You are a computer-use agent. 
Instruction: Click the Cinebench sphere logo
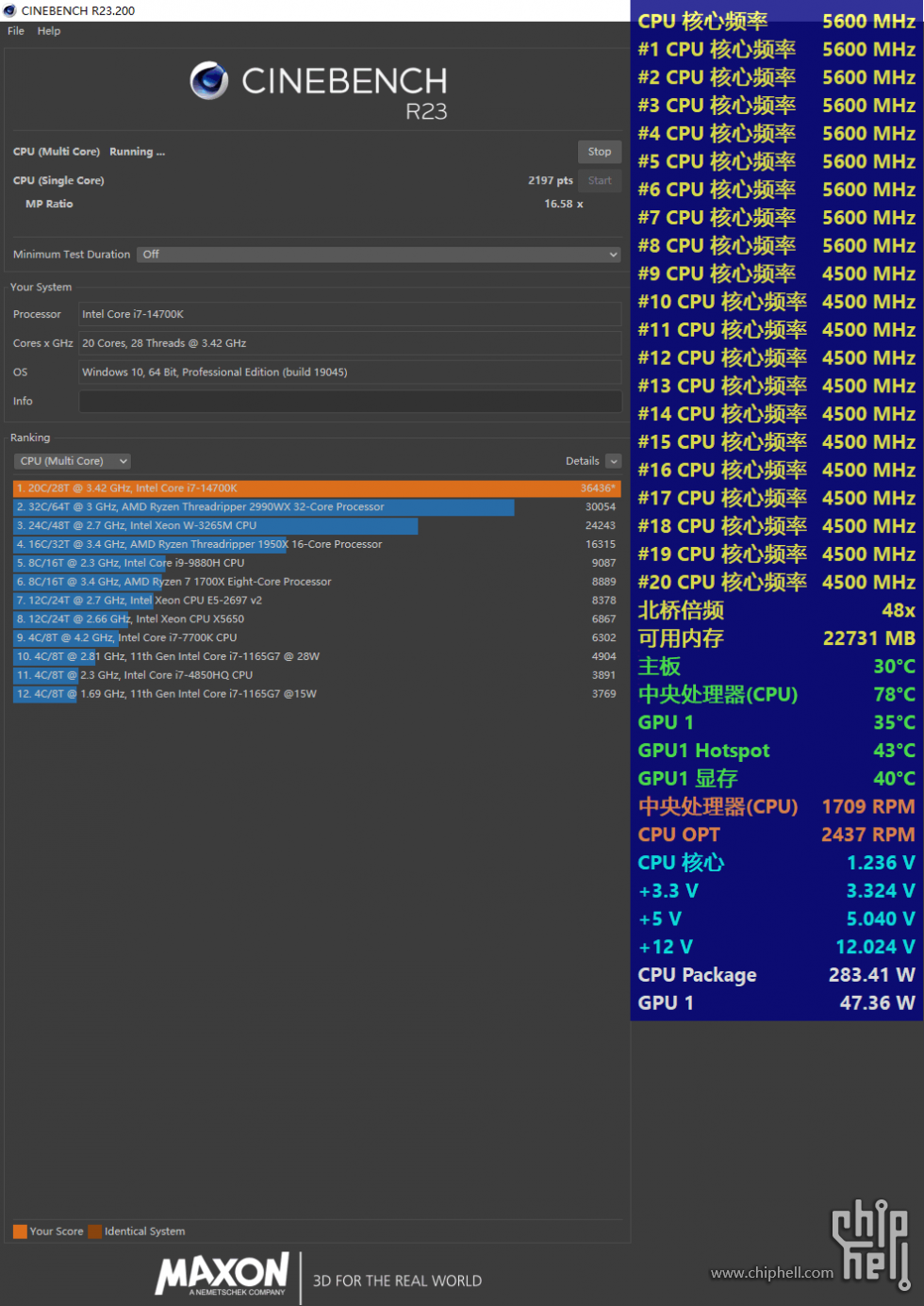209,81
